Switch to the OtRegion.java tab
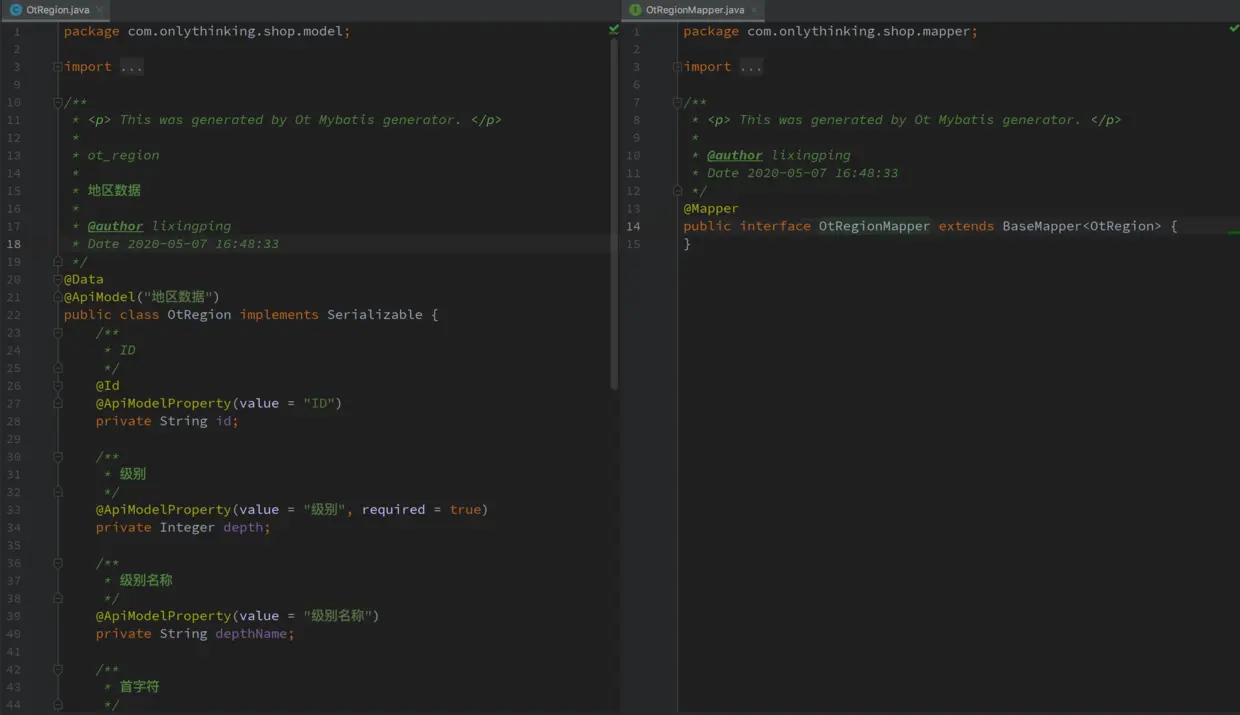1240x715 pixels. [56, 10]
